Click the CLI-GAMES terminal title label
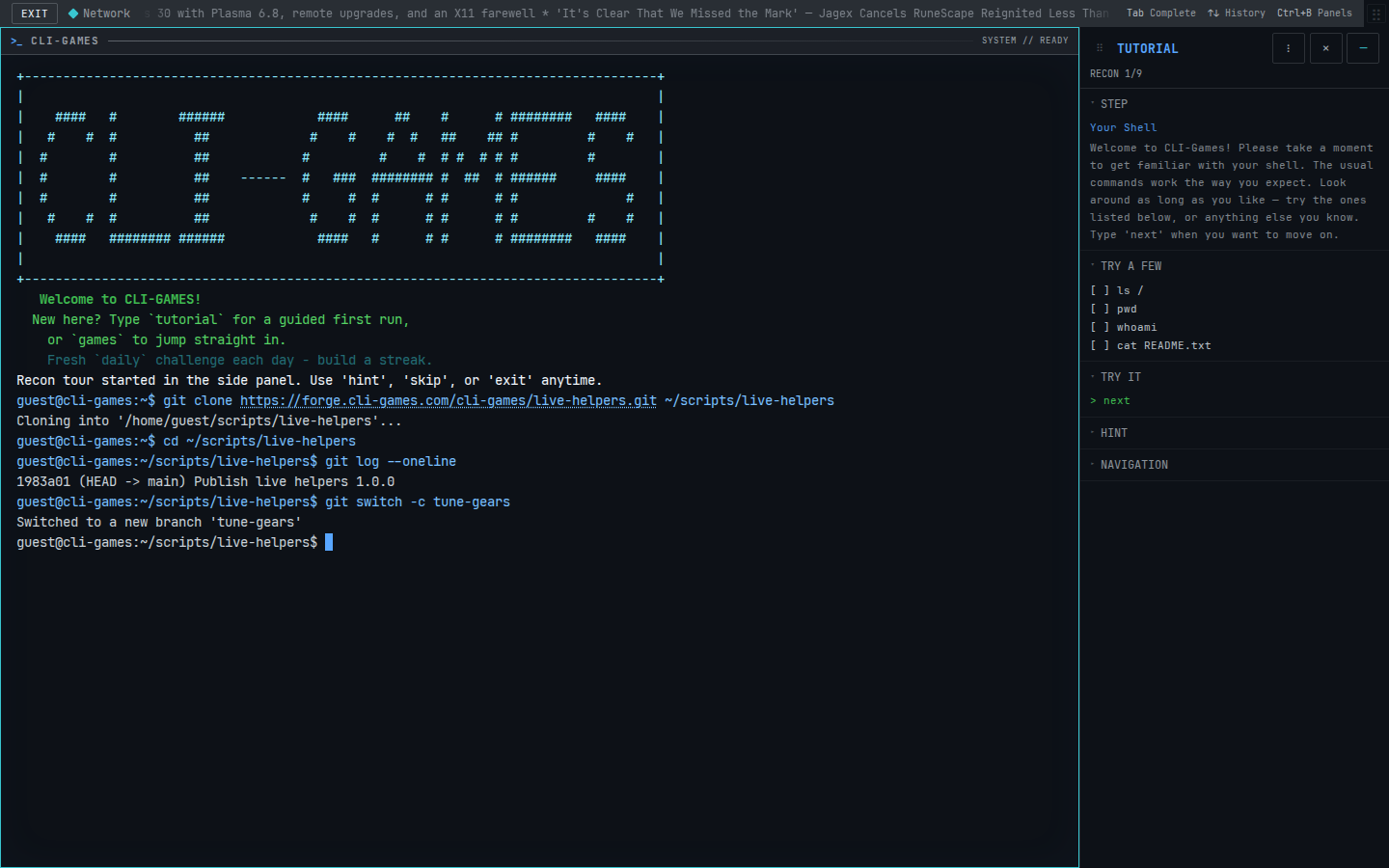 [65, 41]
